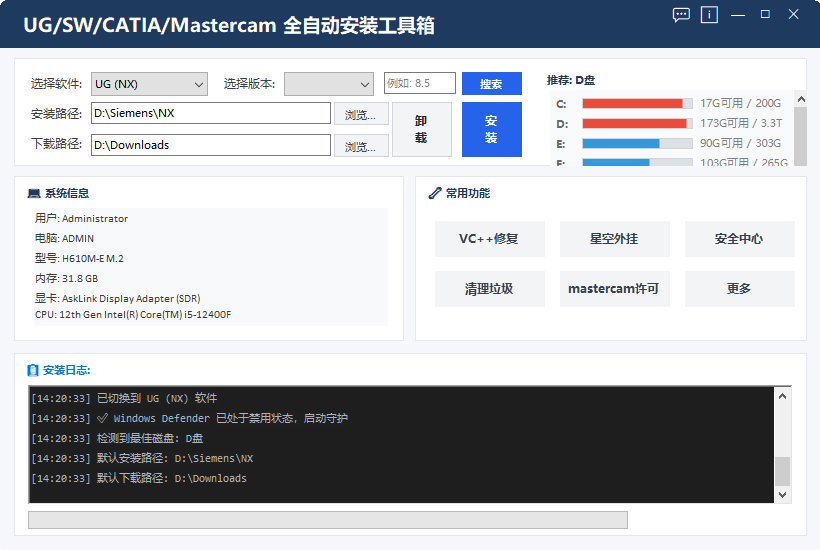Click the 90G可用 / 303G text

click(x=741, y=143)
